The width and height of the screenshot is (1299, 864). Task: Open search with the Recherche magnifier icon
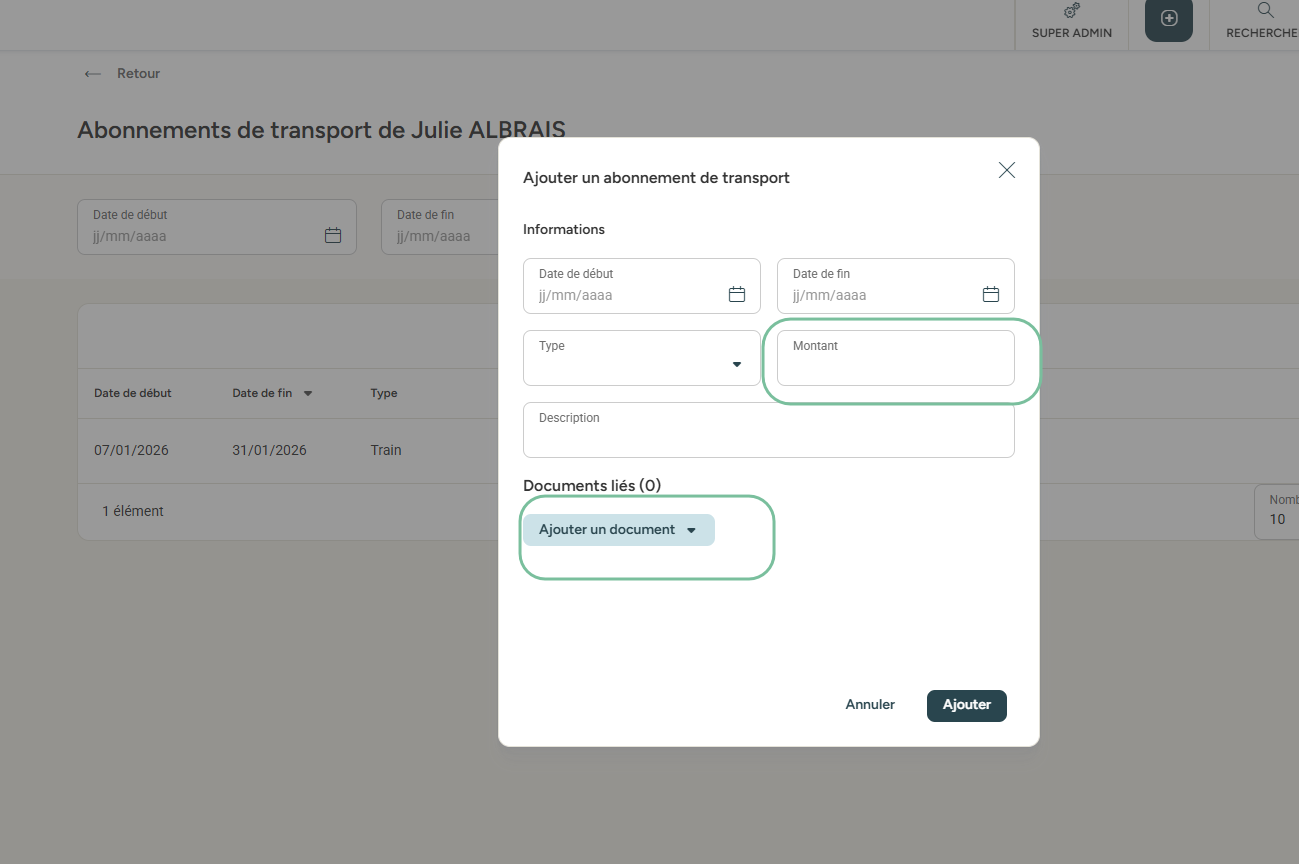point(1265,12)
